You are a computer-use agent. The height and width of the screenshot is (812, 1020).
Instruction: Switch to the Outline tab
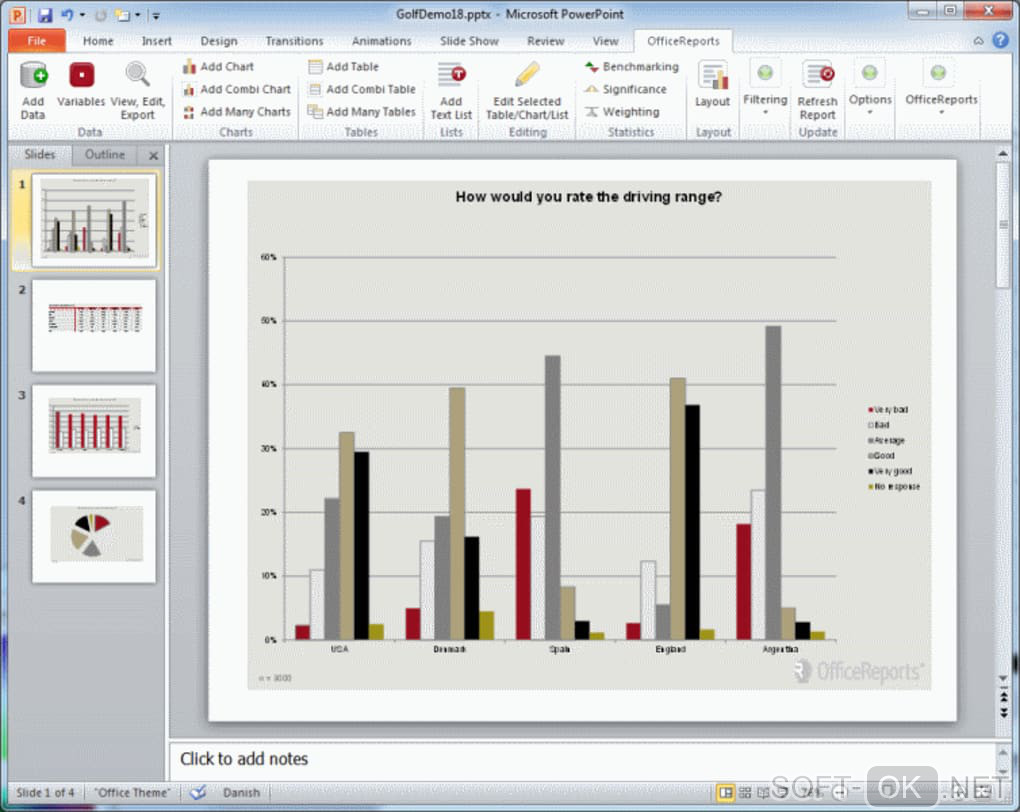pos(105,155)
